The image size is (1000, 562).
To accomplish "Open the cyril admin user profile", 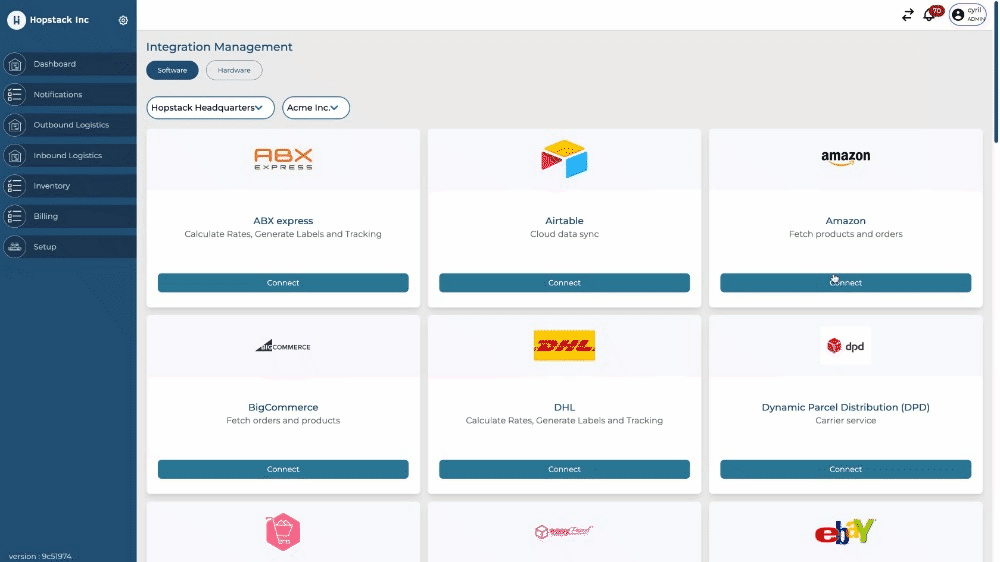I will click(967, 14).
